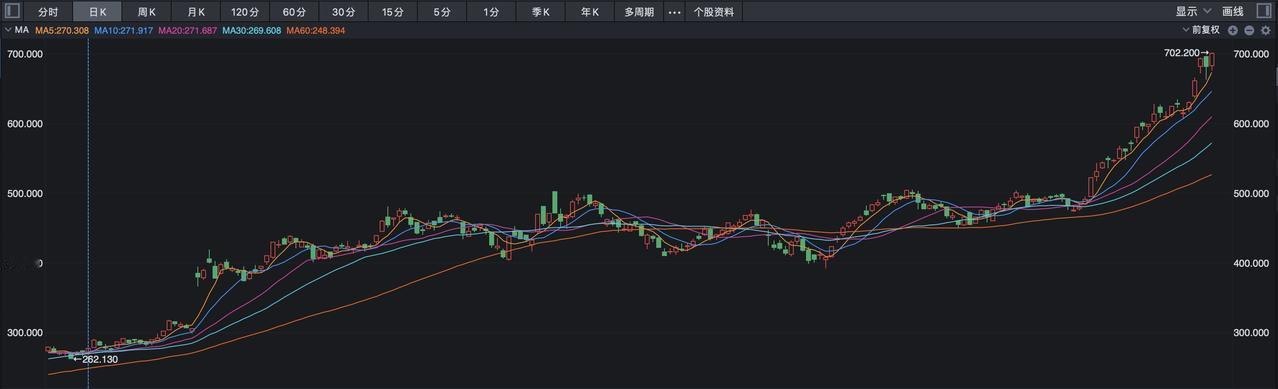Image resolution: width=1278 pixels, height=389 pixels.
Task: Open chart settings gear icon
Action: click(x=1265, y=31)
